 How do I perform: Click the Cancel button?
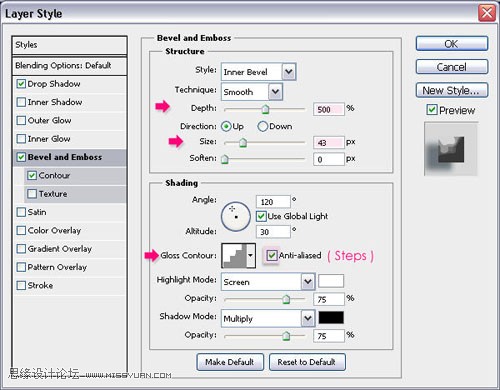(452, 67)
